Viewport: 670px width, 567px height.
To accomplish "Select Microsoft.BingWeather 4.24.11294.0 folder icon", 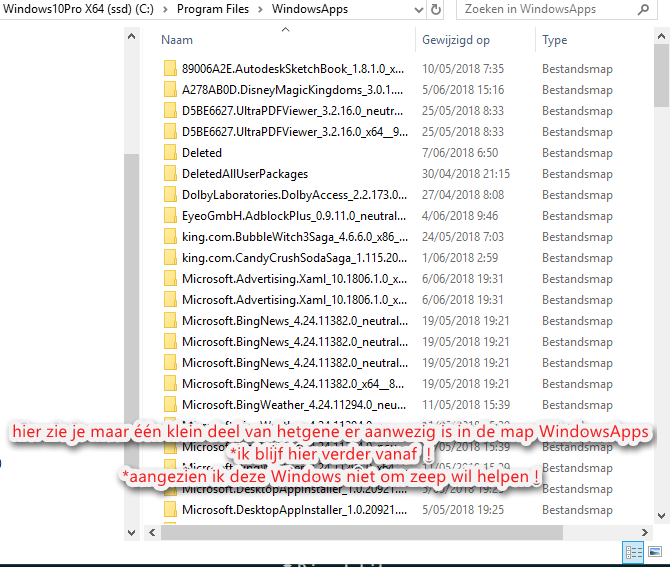I will click(170, 405).
